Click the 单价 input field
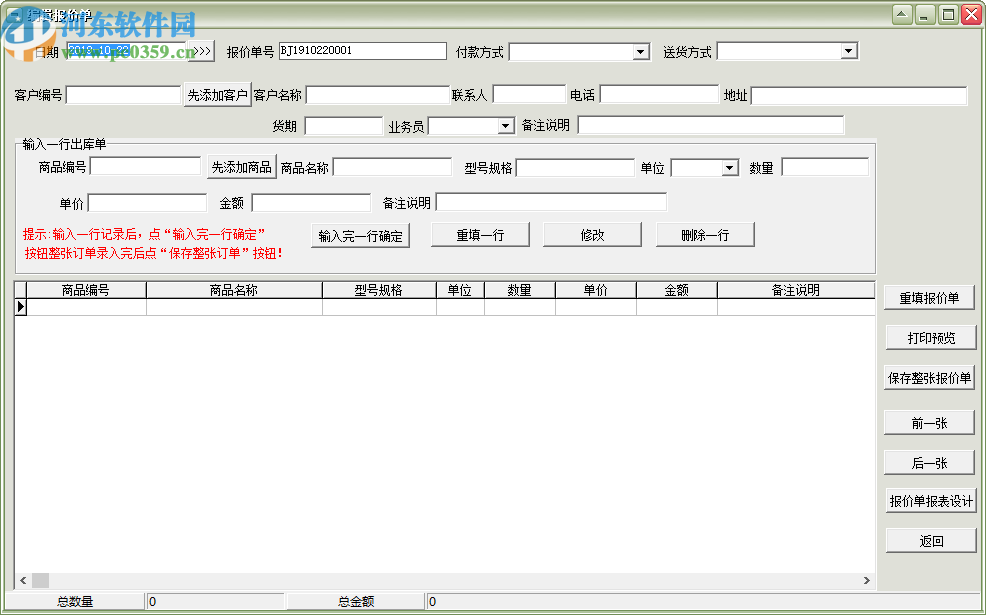This screenshot has height=615, width=986. pyautogui.click(x=147, y=202)
